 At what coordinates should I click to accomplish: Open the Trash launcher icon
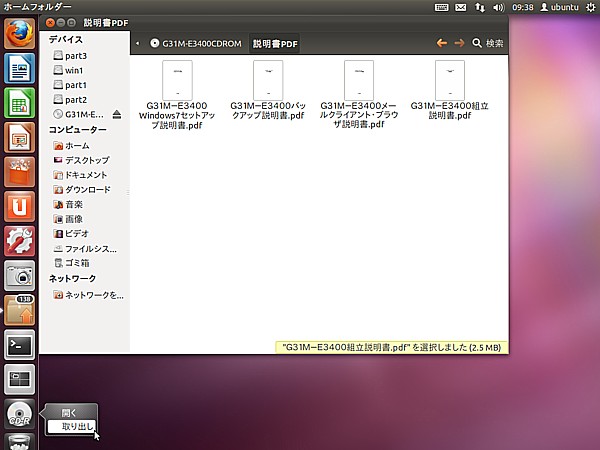coord(19,442)
